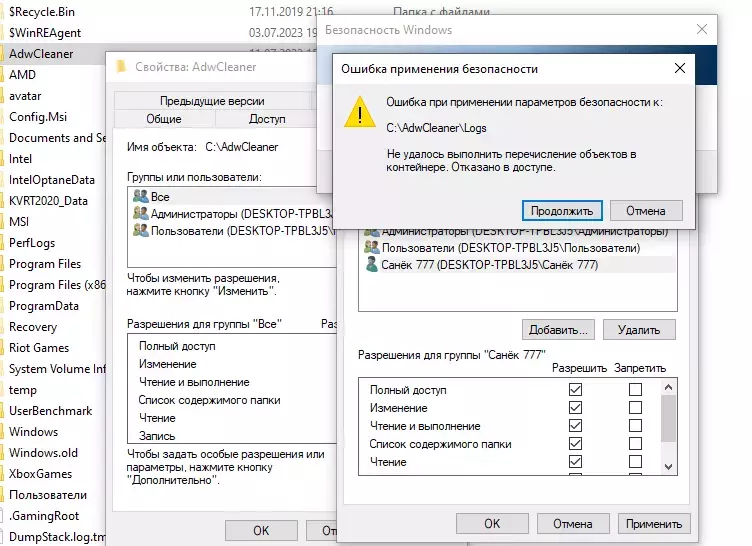This screenshot has width=752, height=546.
Task: Select Riot Games folder in Explorer
Action: (39, 348)
